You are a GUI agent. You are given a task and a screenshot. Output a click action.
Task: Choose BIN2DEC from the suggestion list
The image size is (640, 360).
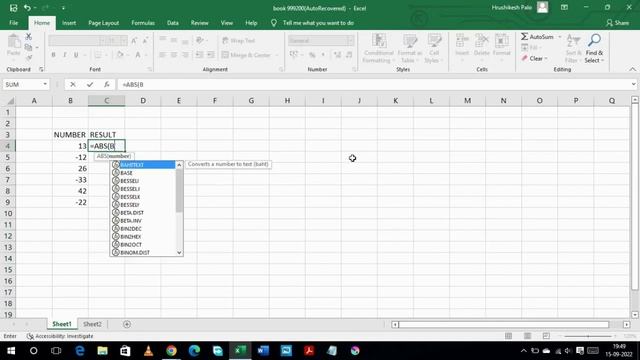[143, 229]
